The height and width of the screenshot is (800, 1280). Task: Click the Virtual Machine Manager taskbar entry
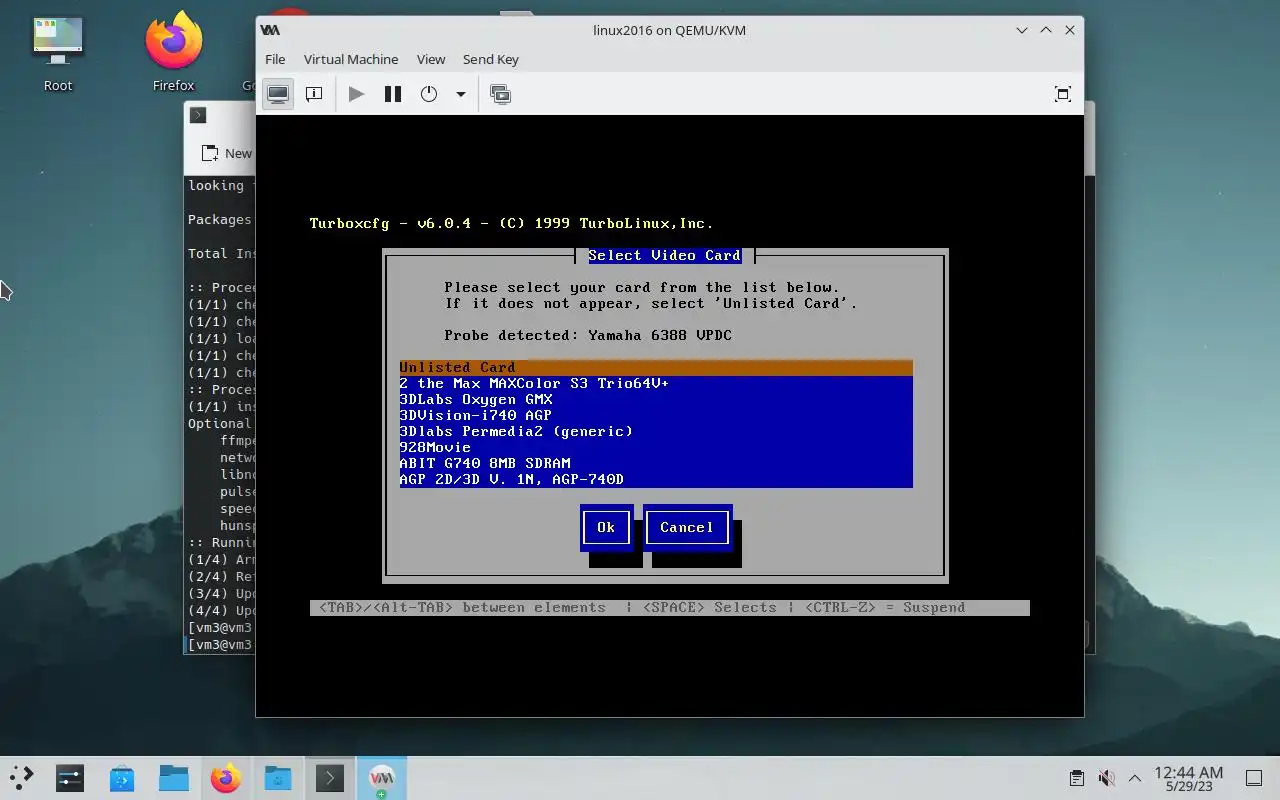coord(382,778)
